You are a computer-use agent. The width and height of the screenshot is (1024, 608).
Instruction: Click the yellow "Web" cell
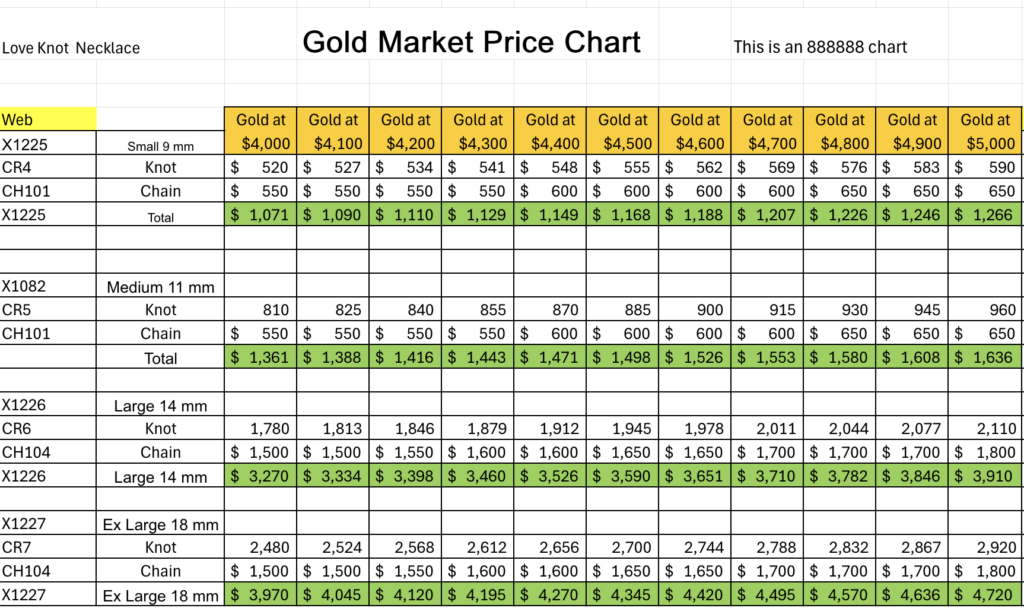(x=48, y=120)
